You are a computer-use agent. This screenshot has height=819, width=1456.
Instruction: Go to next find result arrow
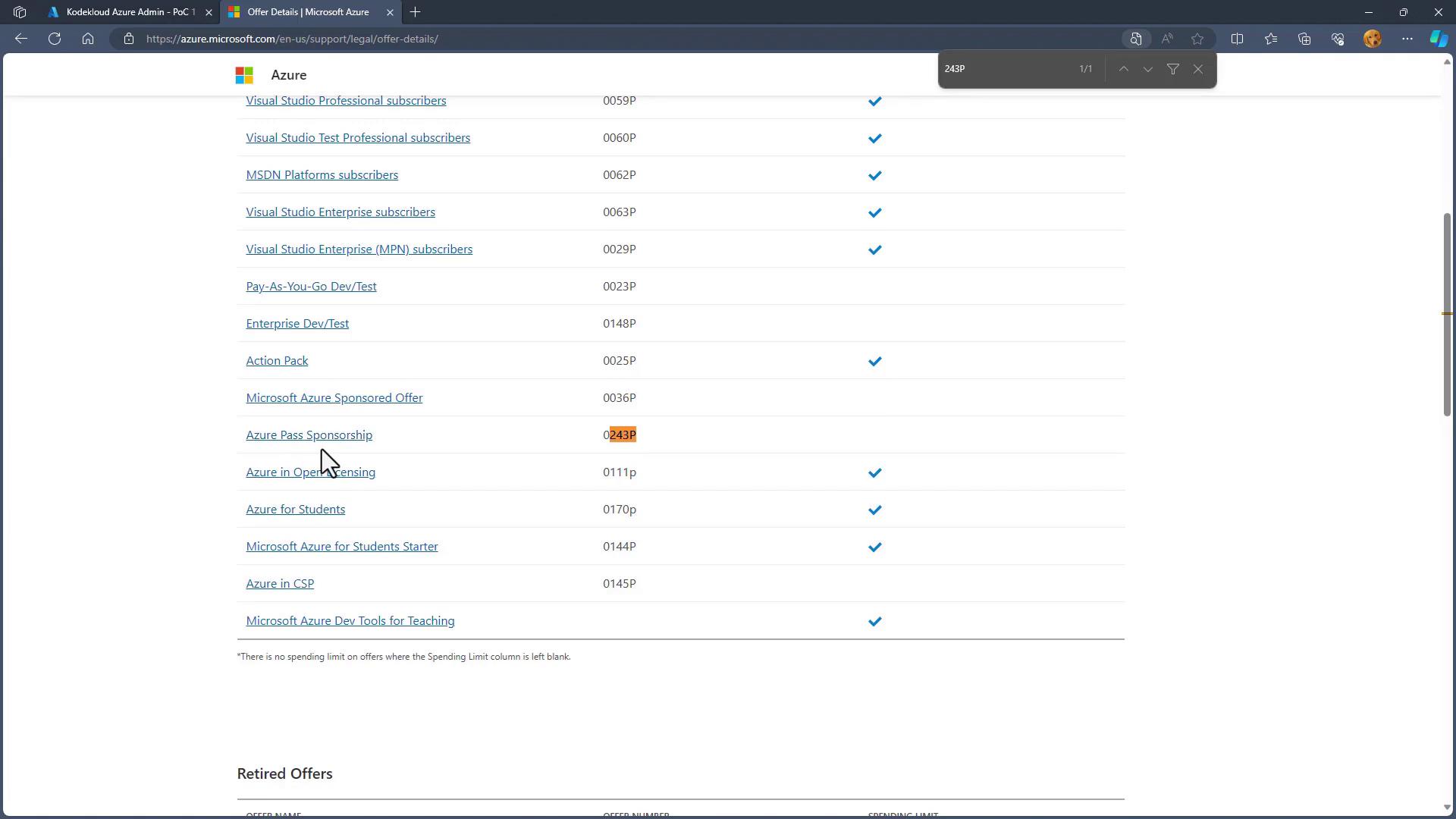tap(1148, 69)
